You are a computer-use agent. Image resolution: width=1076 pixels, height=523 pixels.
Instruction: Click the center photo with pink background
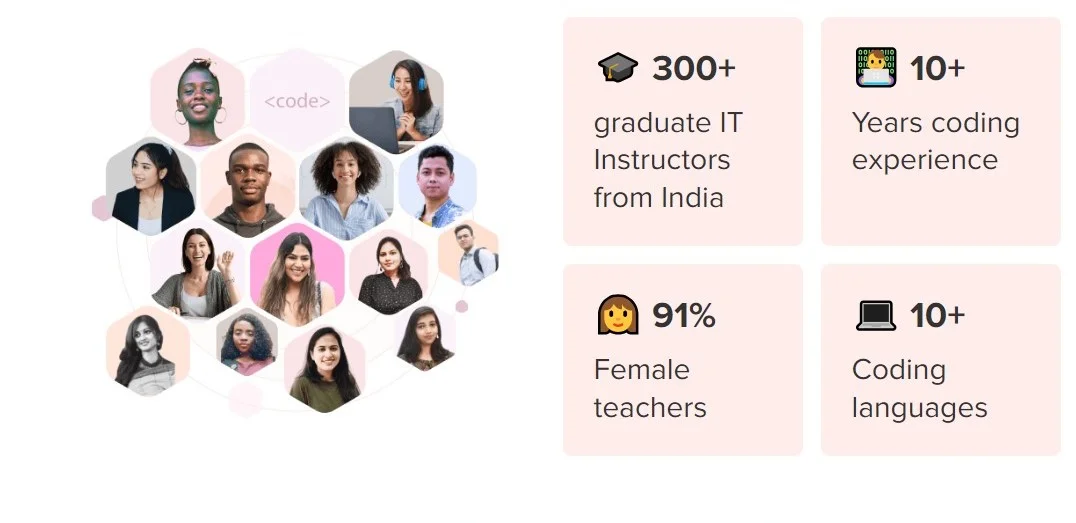(x=297, y=275)
